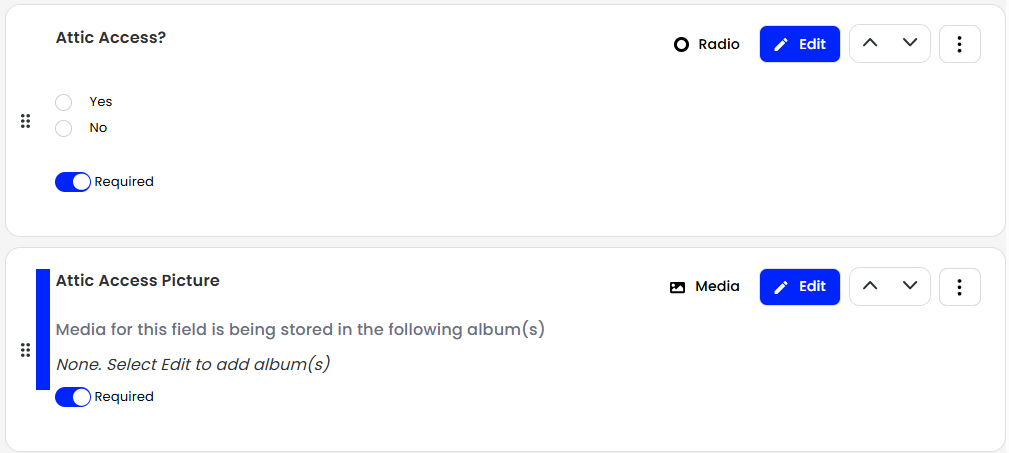Click pencil icon in Attic Access? Edit button
The height and width of the screenshot is (453, 1009).
(x=781, y=44)
